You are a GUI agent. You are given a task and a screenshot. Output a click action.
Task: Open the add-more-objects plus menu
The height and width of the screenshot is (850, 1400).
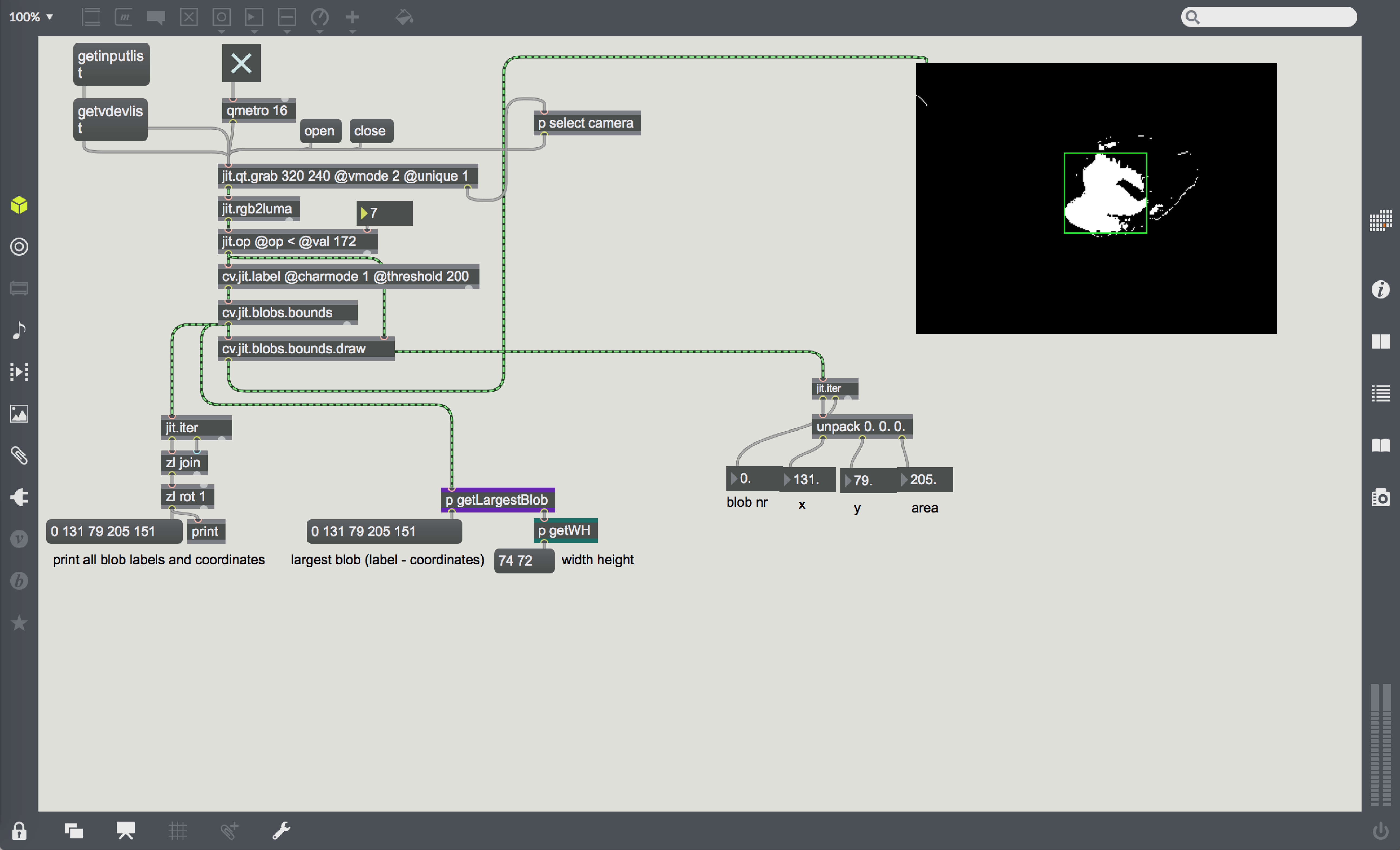pyautogui.click(x=352, y=17)
